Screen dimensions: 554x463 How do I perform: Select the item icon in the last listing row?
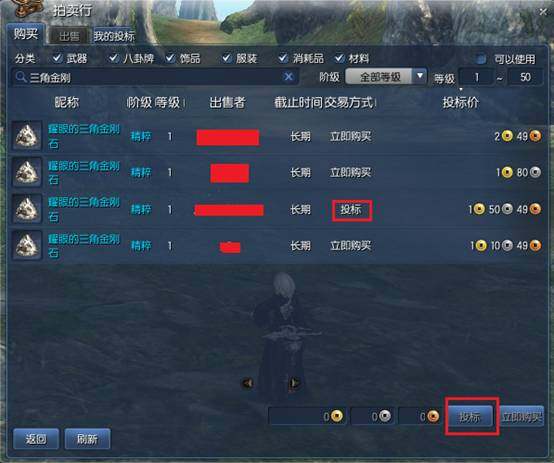coord(27,245)
